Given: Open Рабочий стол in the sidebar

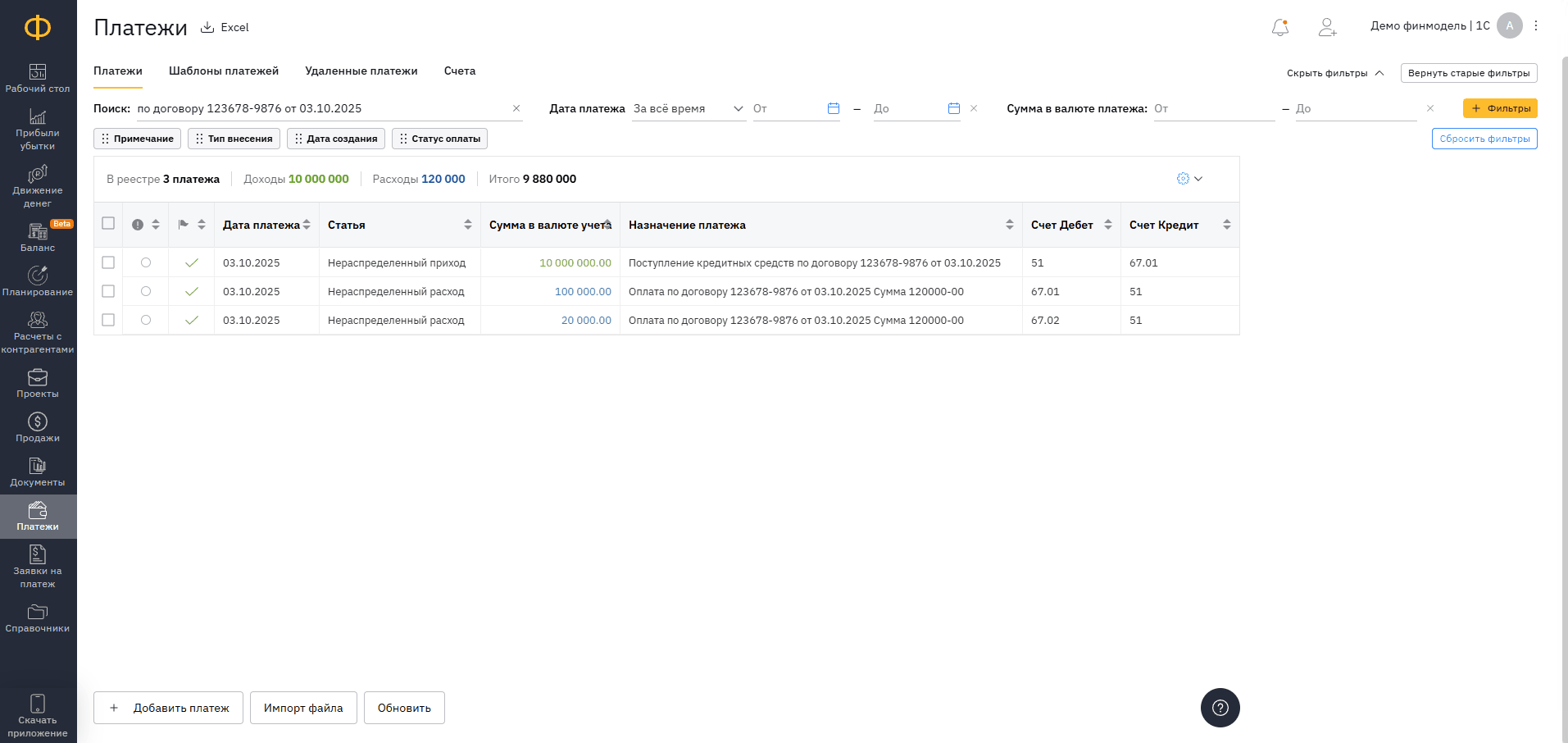Looking at the screenshot, I should pos(38,78).
